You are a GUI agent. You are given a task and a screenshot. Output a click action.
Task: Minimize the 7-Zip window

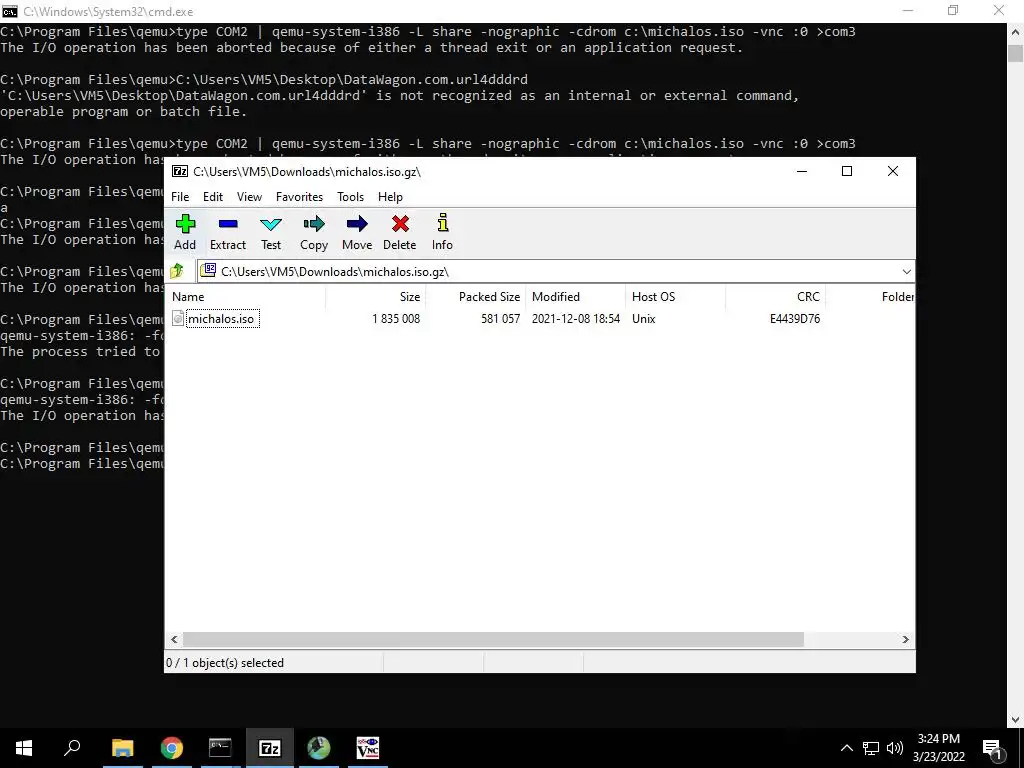click(x=802, y=171)
